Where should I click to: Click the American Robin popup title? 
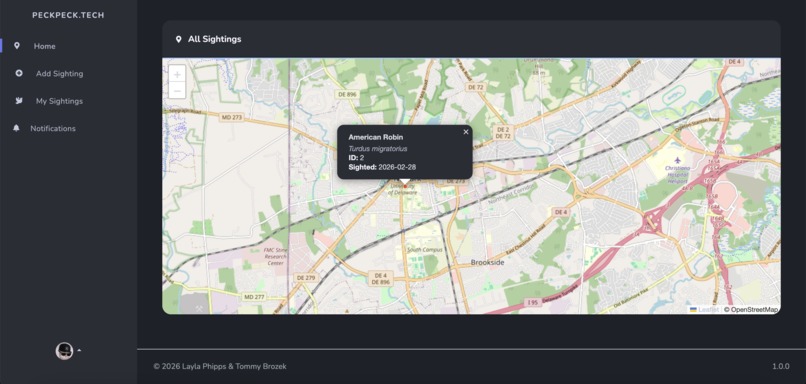tap(376, 137)
